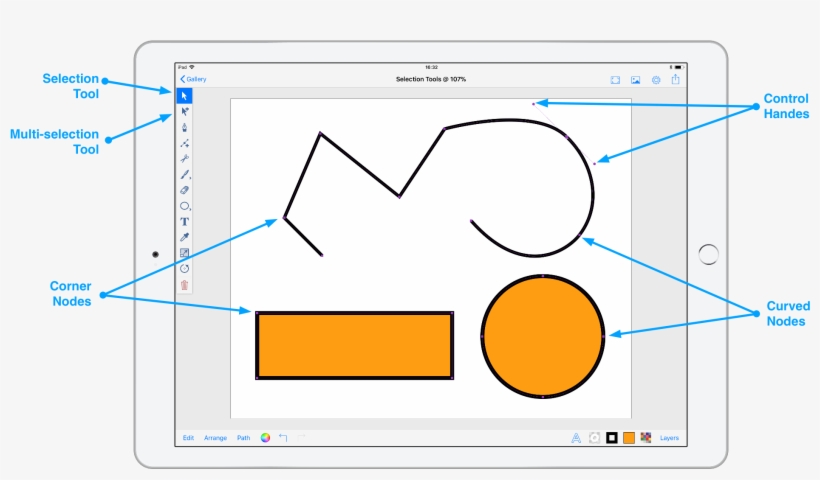Choose the Pen tool
This screenshot has width=820, height=480.
tap(185, 127)
